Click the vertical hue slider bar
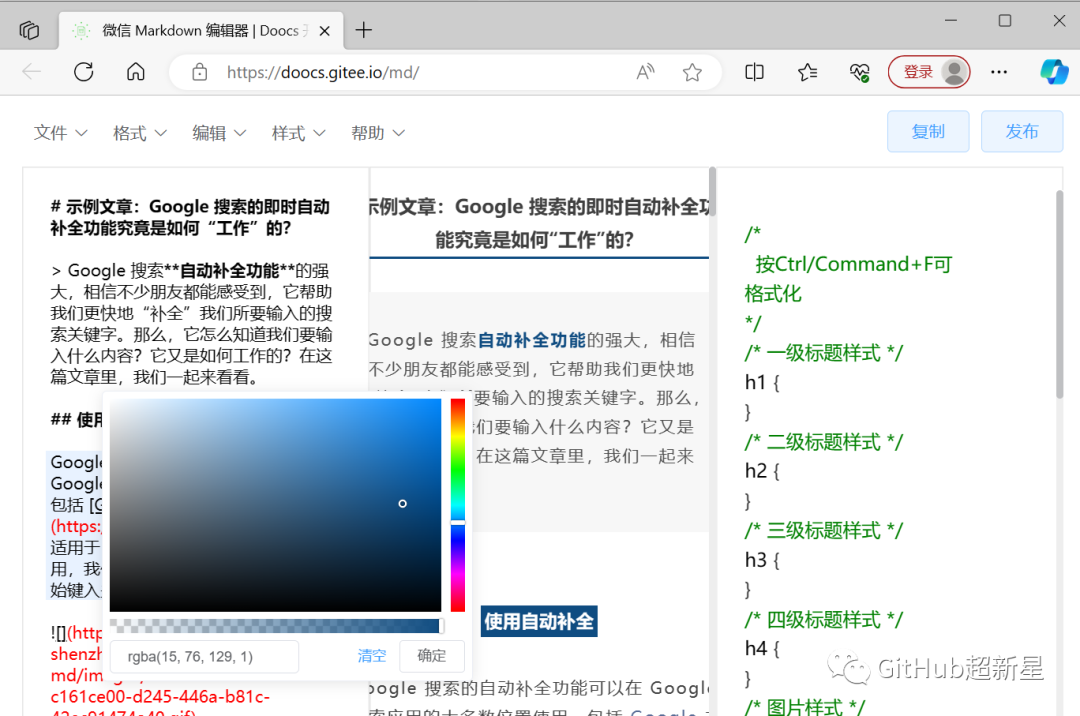1080x716 pixels. (x=458, y=505)
